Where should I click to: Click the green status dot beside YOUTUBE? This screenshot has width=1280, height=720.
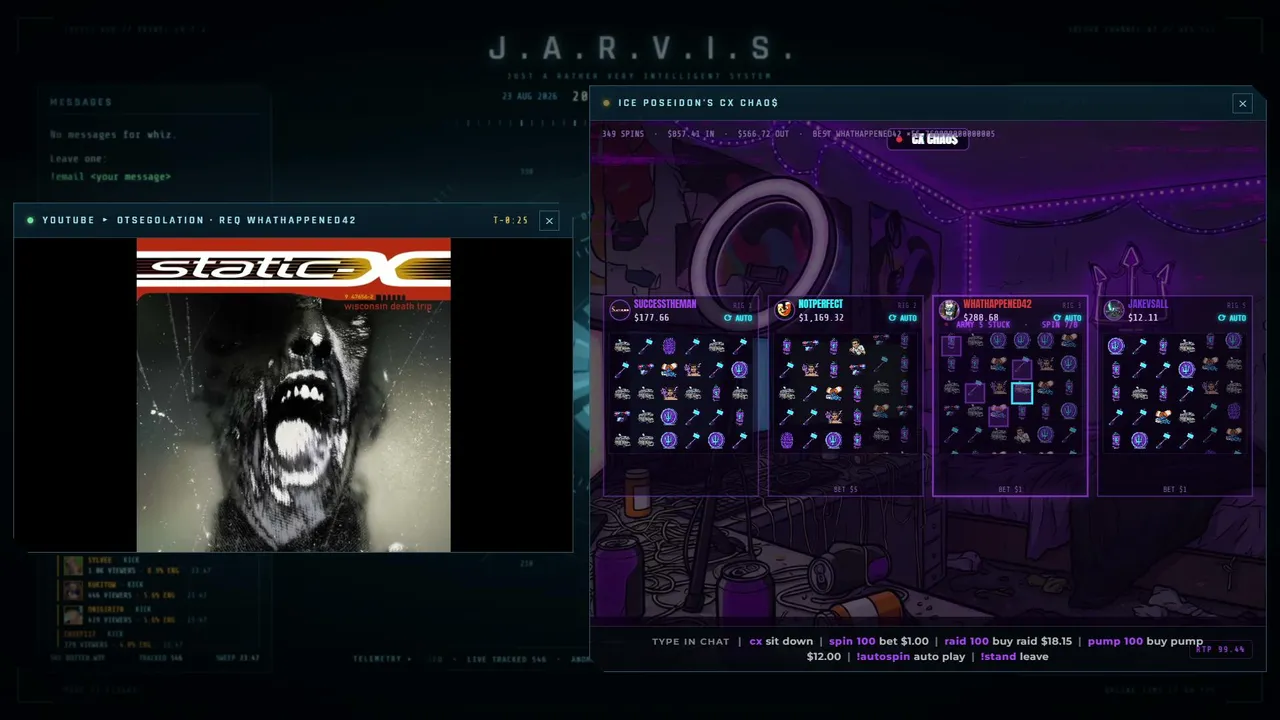(x=30, y=220)
